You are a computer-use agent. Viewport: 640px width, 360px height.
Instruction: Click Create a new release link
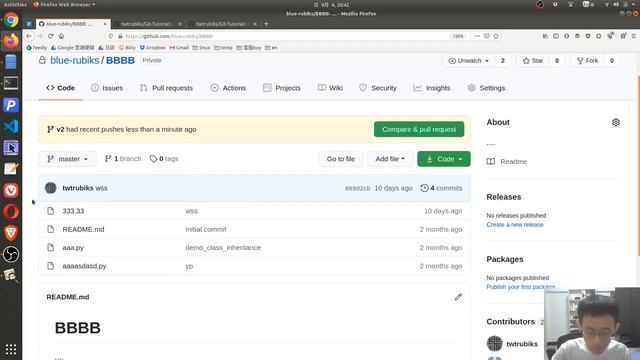(x=515, y=224)
